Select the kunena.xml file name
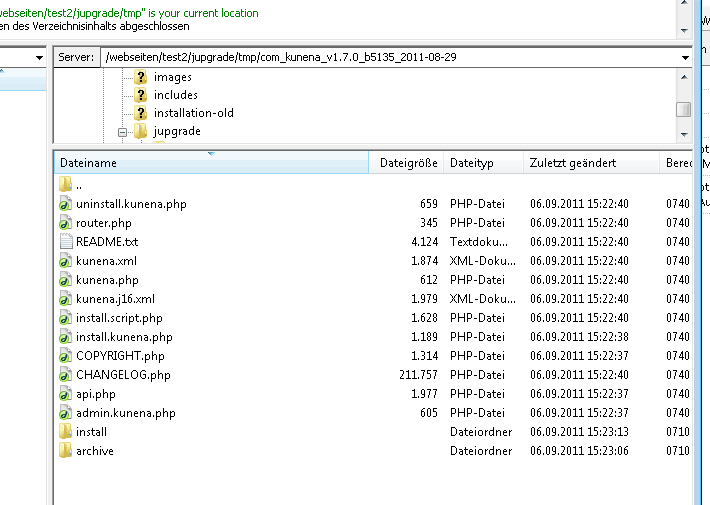This screenshot has width=710, height=505. click(106, 261)
